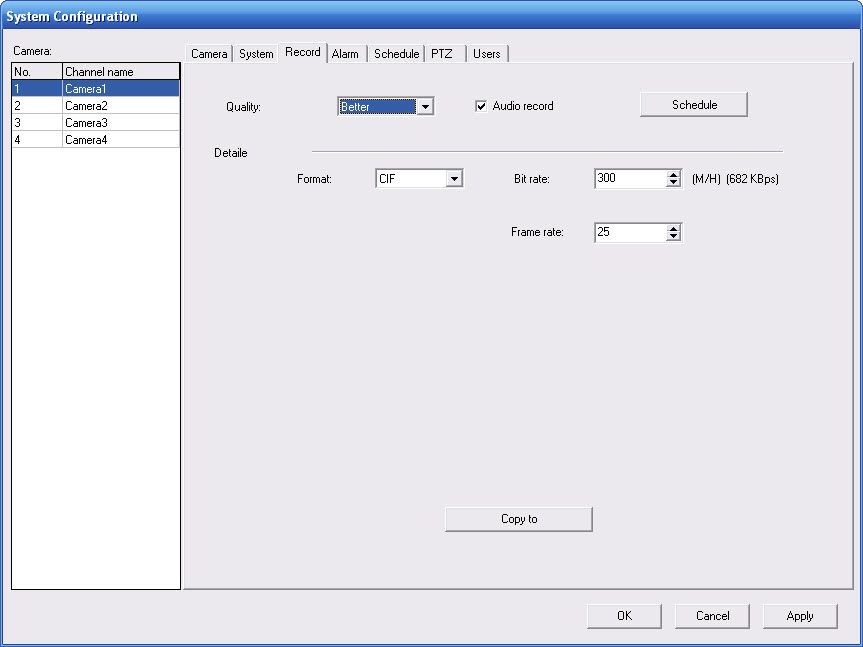Click the Schedule button beside Audio record
863x647 pixels.
(x=694, y=105)
